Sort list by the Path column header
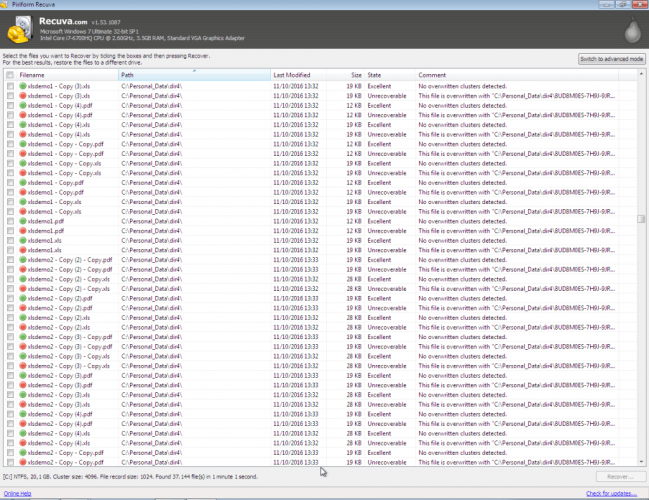This screenshot has height=500, width=649. pos(194,75)
